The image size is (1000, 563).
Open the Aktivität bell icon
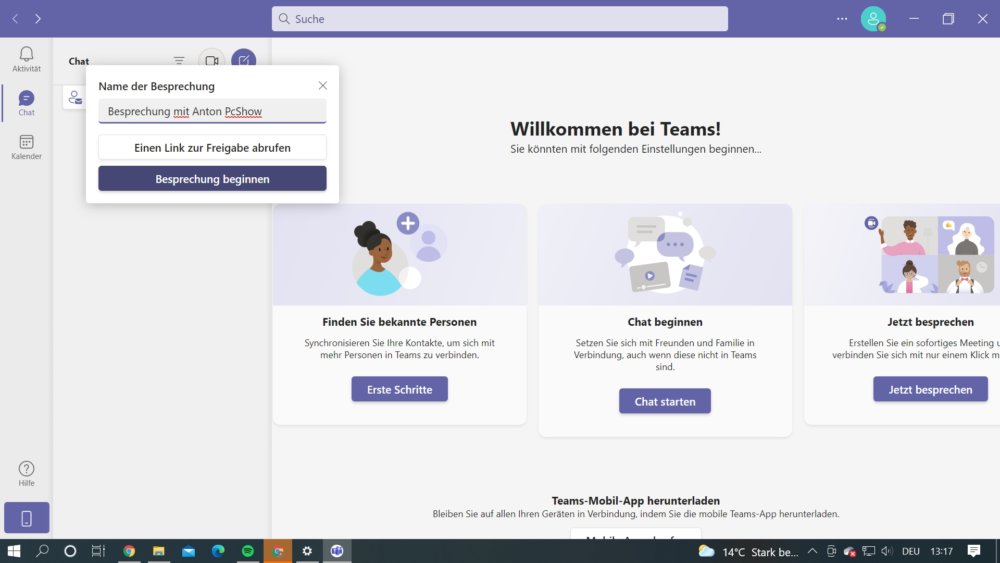coord(26,59)
